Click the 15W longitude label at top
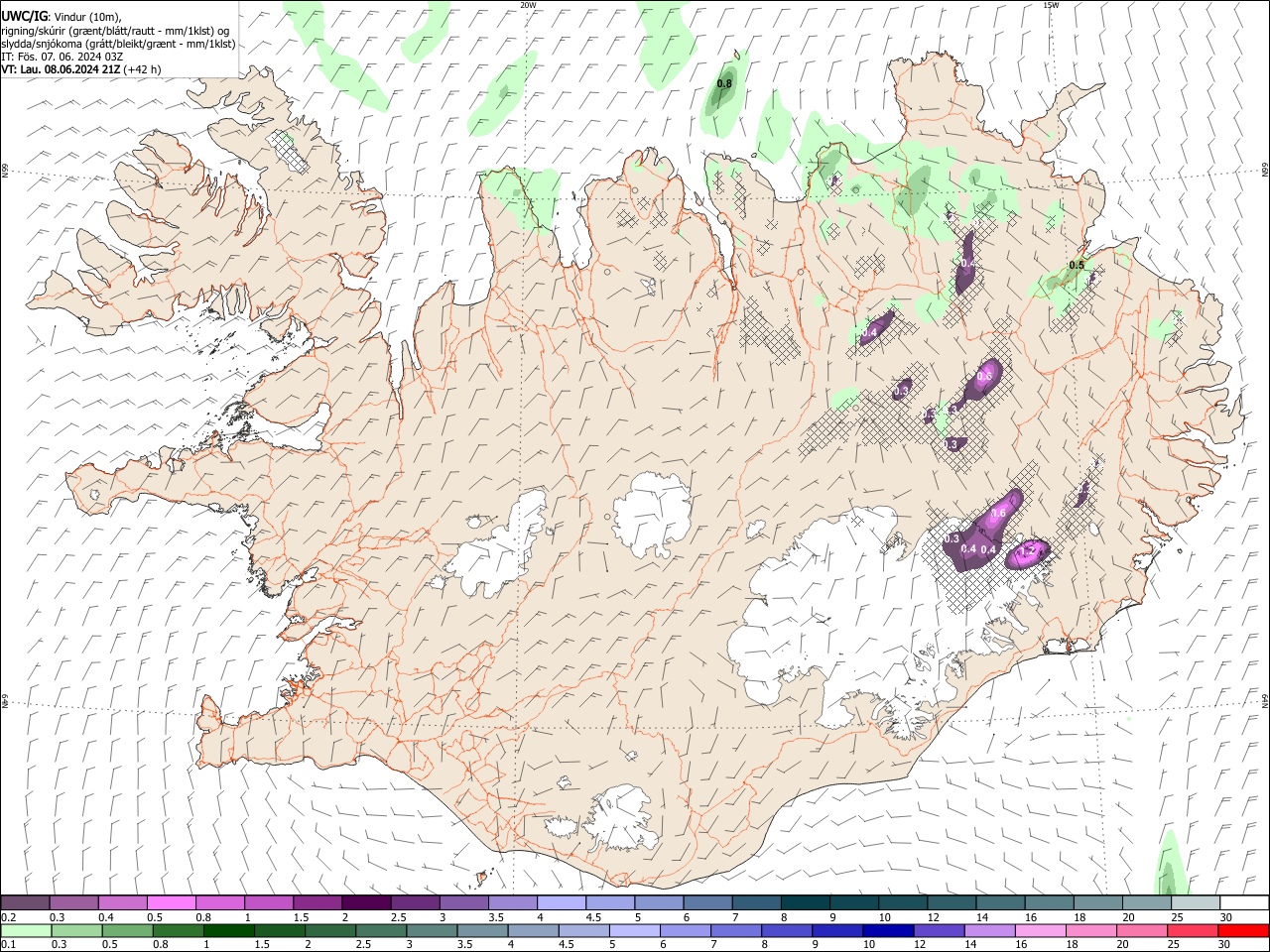 [1052, 5]
